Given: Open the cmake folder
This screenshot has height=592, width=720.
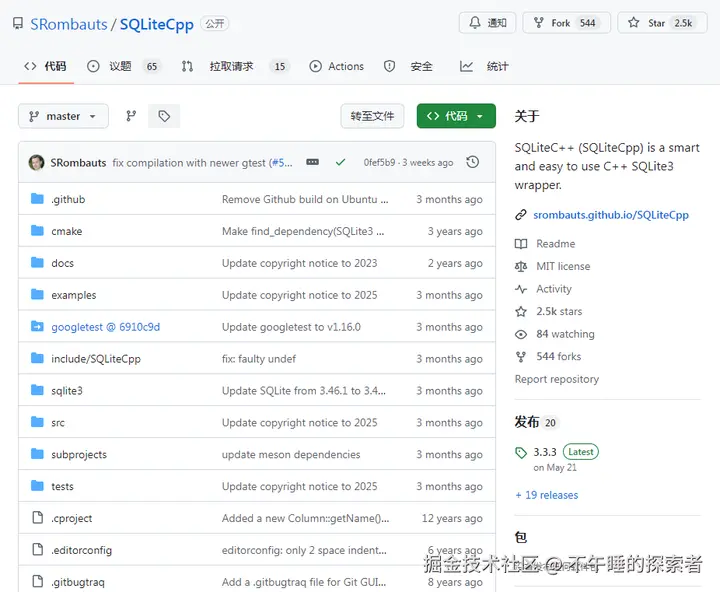Looking at the screenshot, I should click(x=67, y=231).
